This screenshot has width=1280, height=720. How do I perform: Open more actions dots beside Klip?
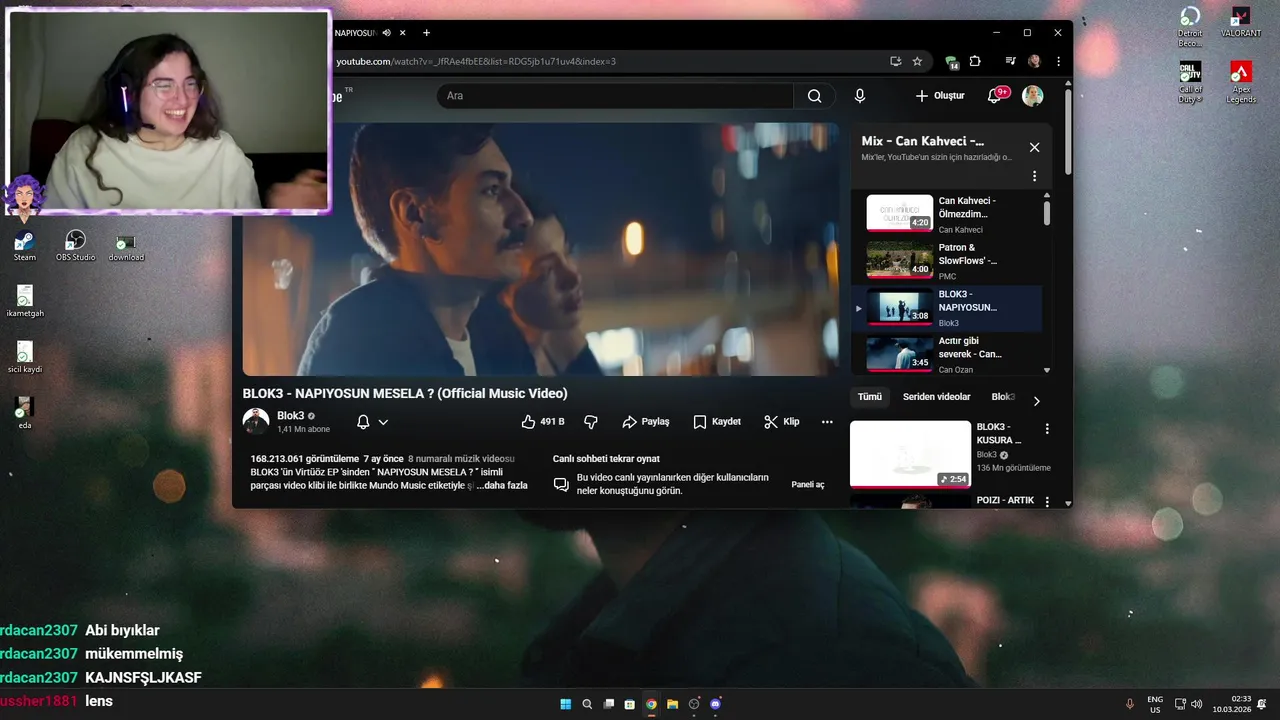pos(827,422)
